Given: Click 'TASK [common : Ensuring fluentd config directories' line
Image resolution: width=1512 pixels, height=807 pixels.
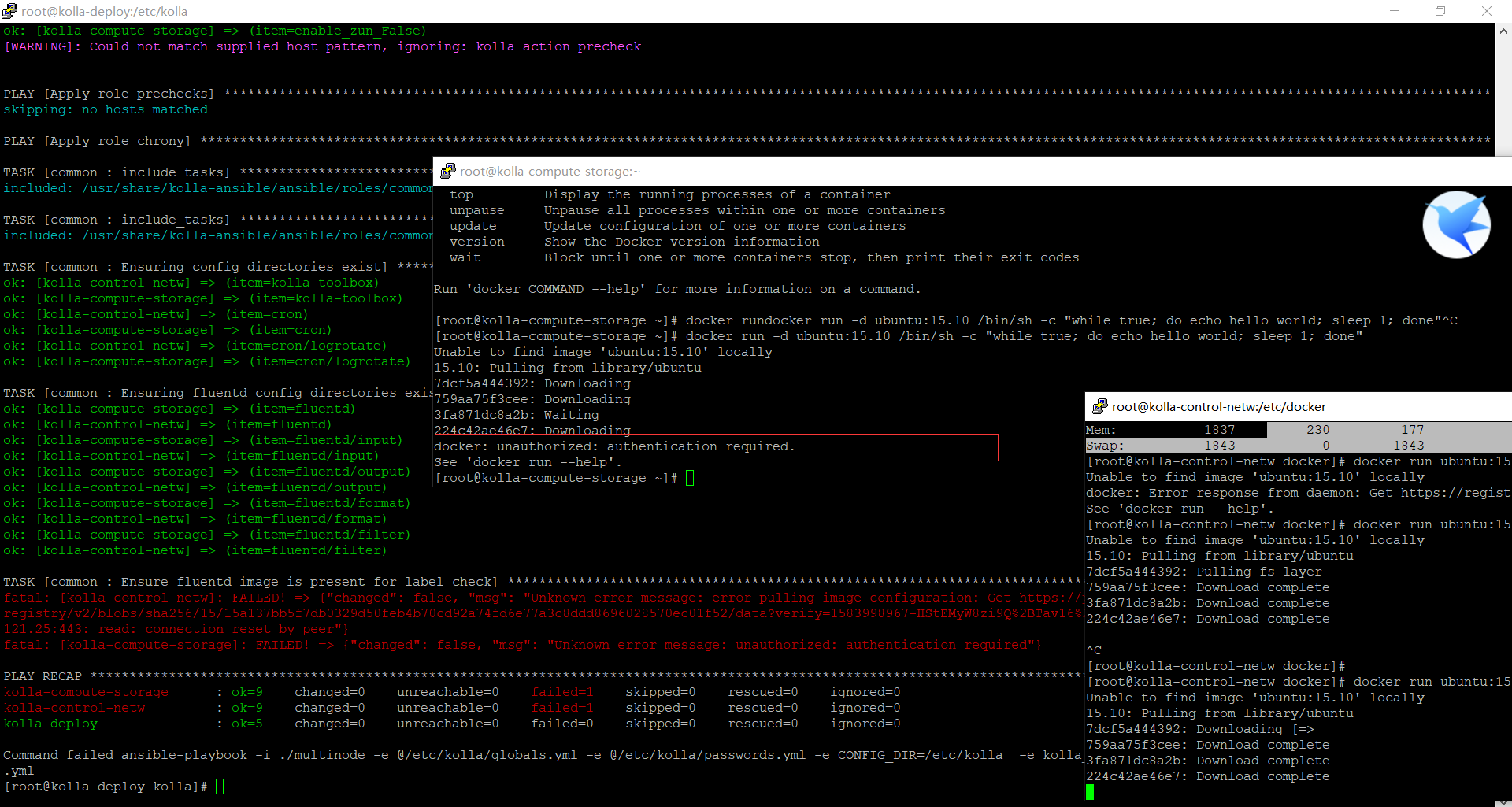Looking at the screenshot, I should 218,393.
